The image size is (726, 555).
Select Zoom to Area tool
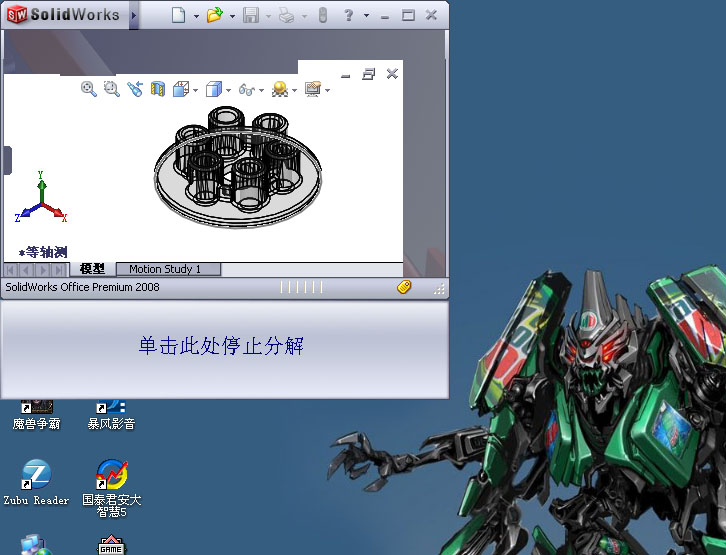[x=112, y=89]
